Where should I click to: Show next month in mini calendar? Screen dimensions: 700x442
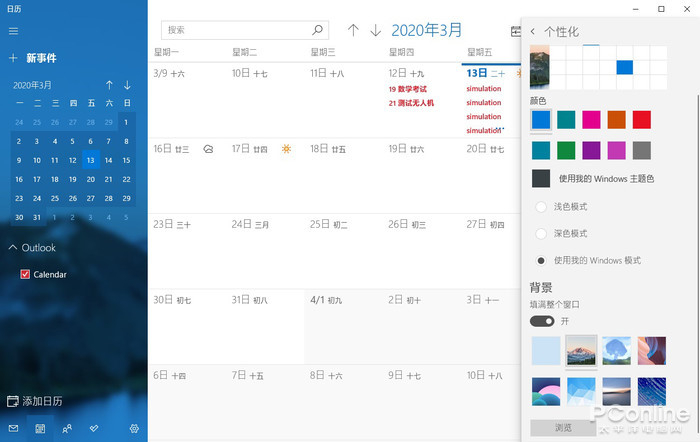coord(127,85)
